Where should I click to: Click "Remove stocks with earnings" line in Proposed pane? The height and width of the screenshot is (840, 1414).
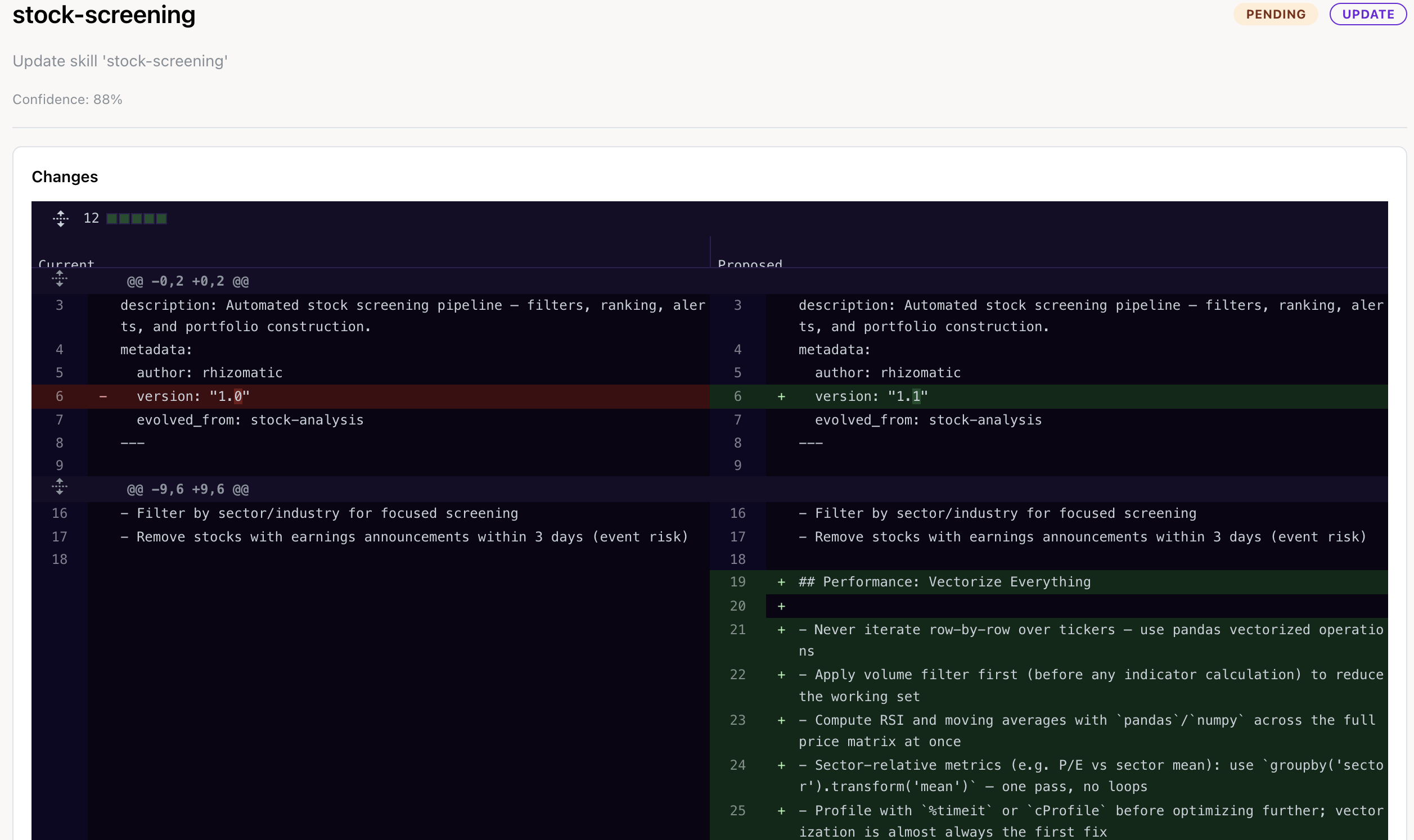tap(1082, 536)
